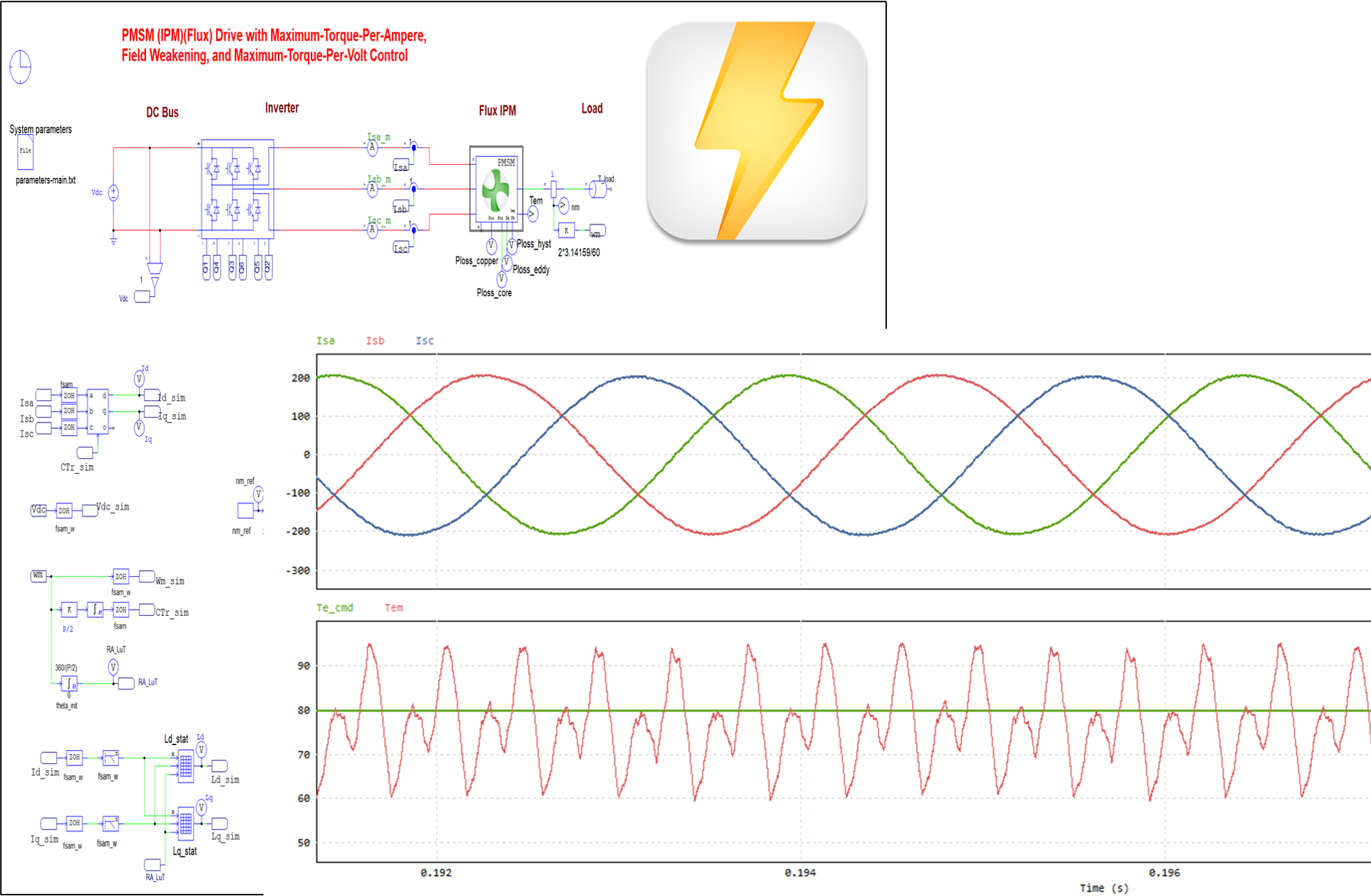Select the Q1 gate label port
This screenshot has height=896, width=1371.
(x=206, y=268)
